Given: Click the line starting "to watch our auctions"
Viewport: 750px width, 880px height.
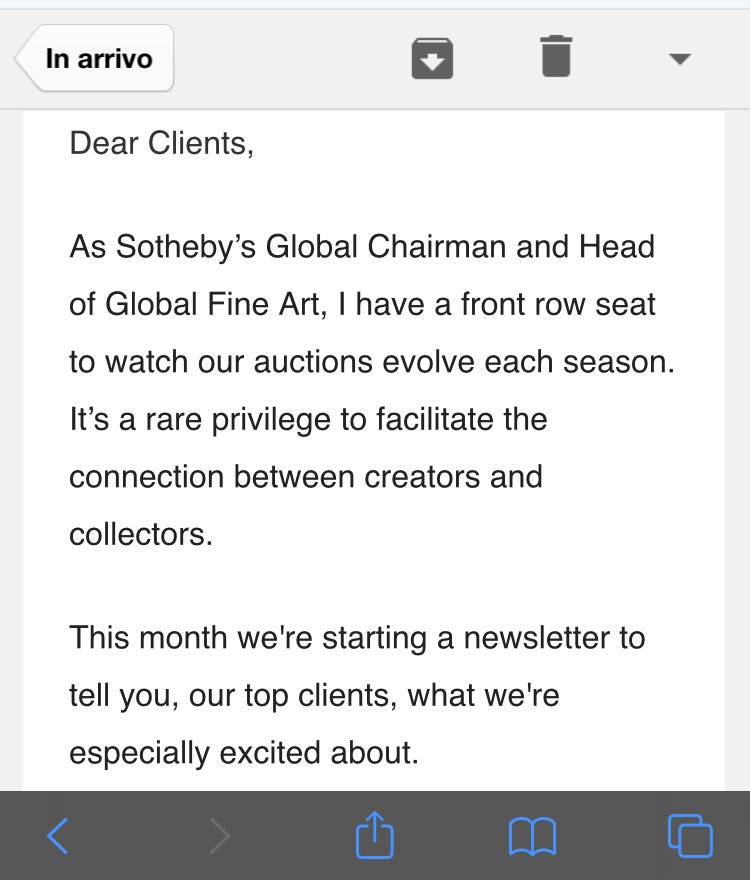Looking at the screenshot, I should [372, 362].
